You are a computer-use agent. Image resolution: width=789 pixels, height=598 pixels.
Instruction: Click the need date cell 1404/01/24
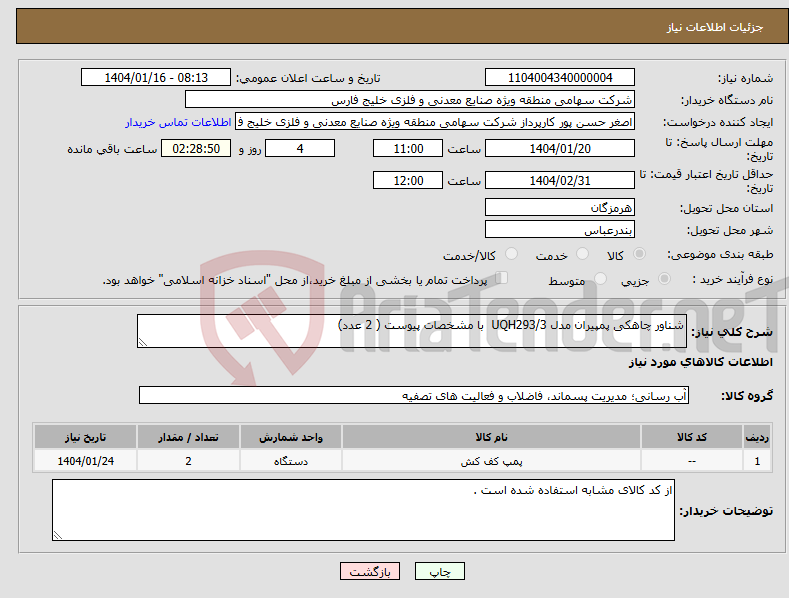click(x=86, y=461)
